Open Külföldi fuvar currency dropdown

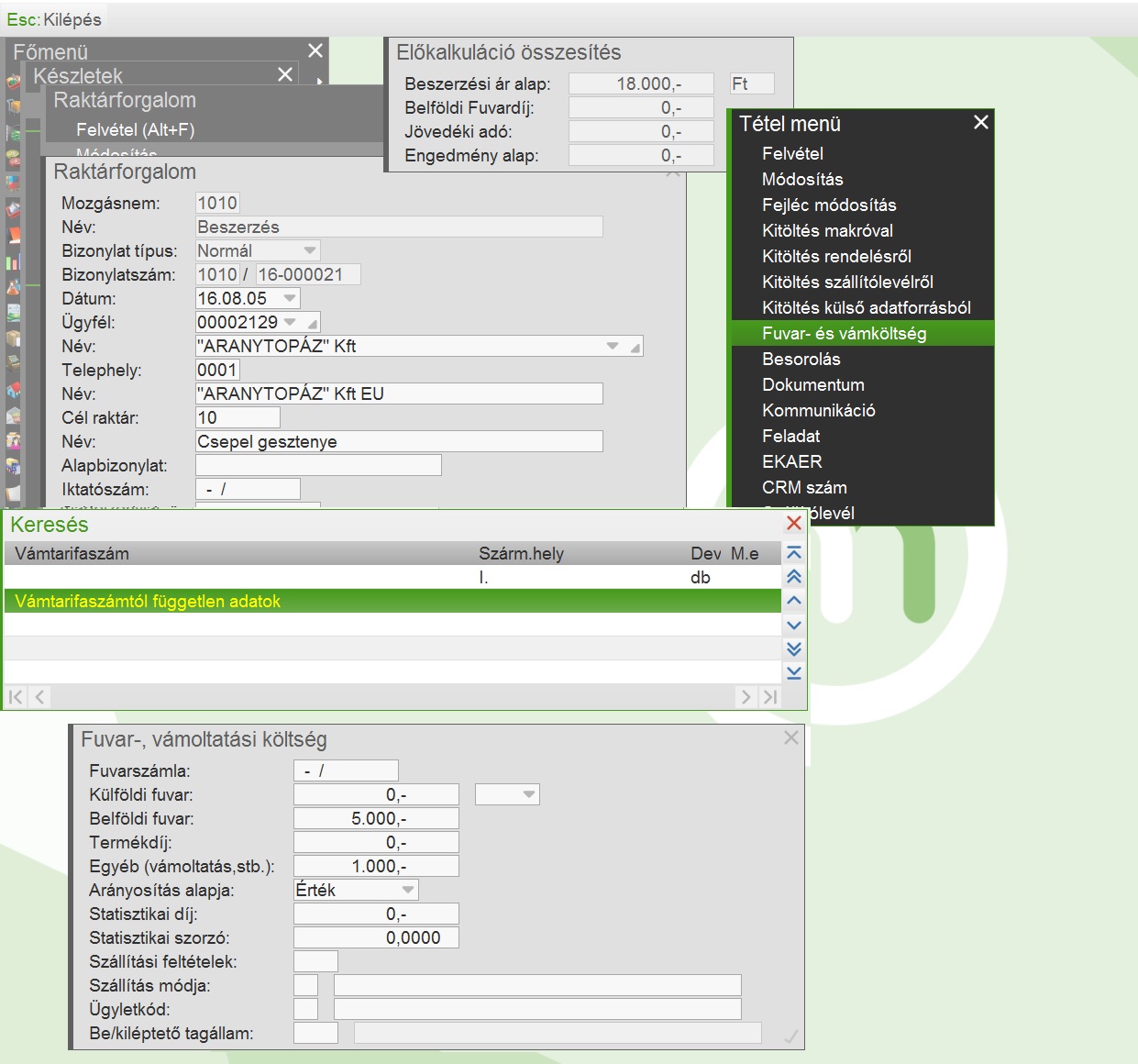pos(528,795)
